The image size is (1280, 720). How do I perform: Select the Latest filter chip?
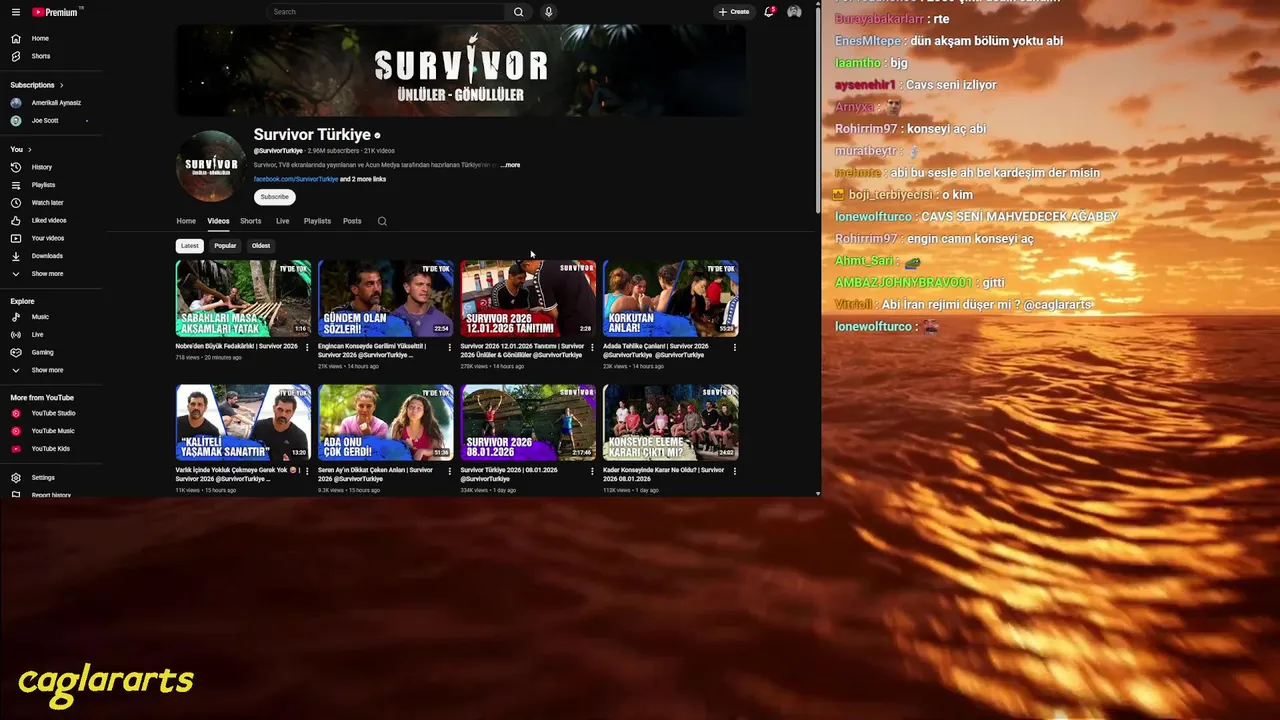[x=189, y=246]
